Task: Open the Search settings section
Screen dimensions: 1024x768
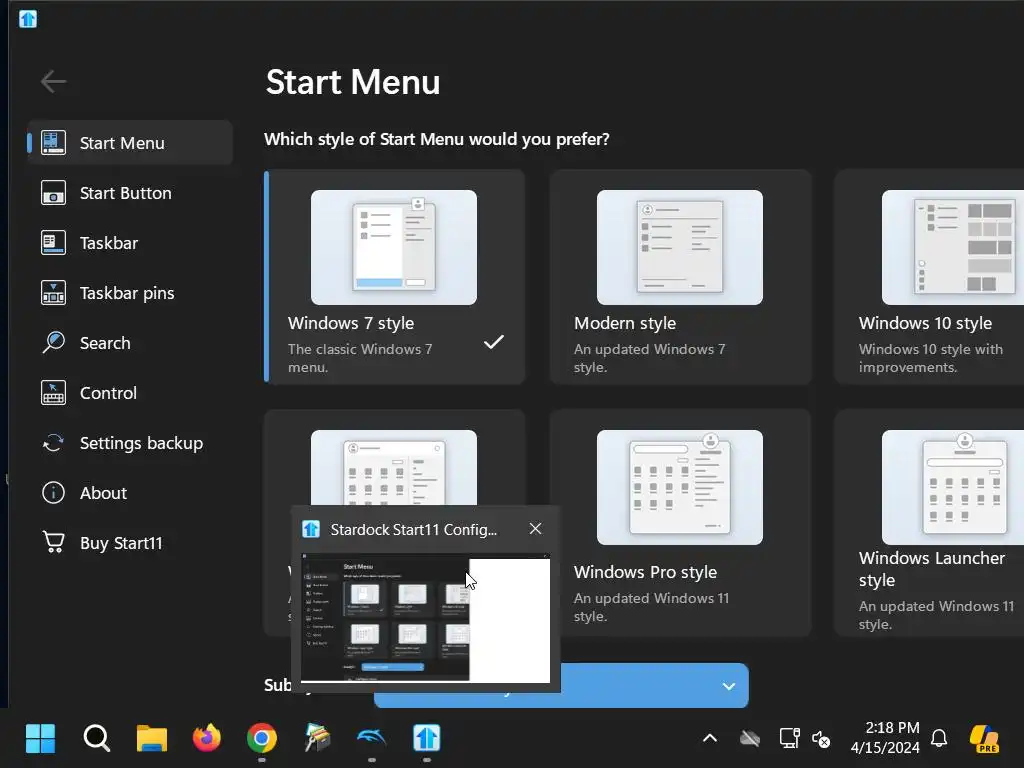Action: point(130,343)
